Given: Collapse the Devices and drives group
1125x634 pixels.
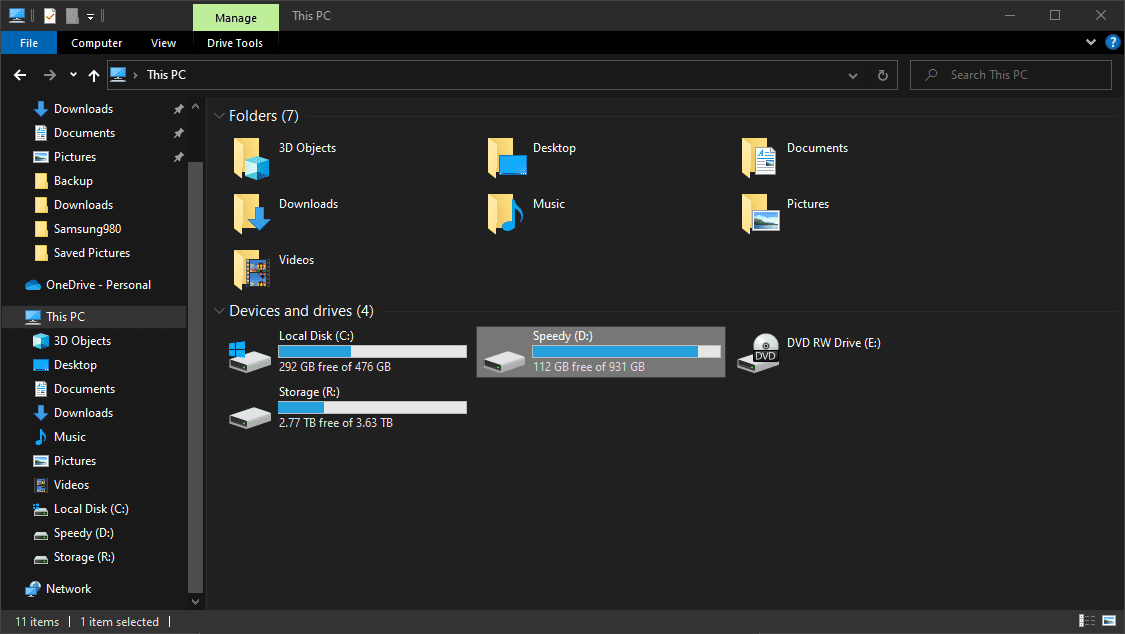Looking at the screenshot, I should point(219,311).
